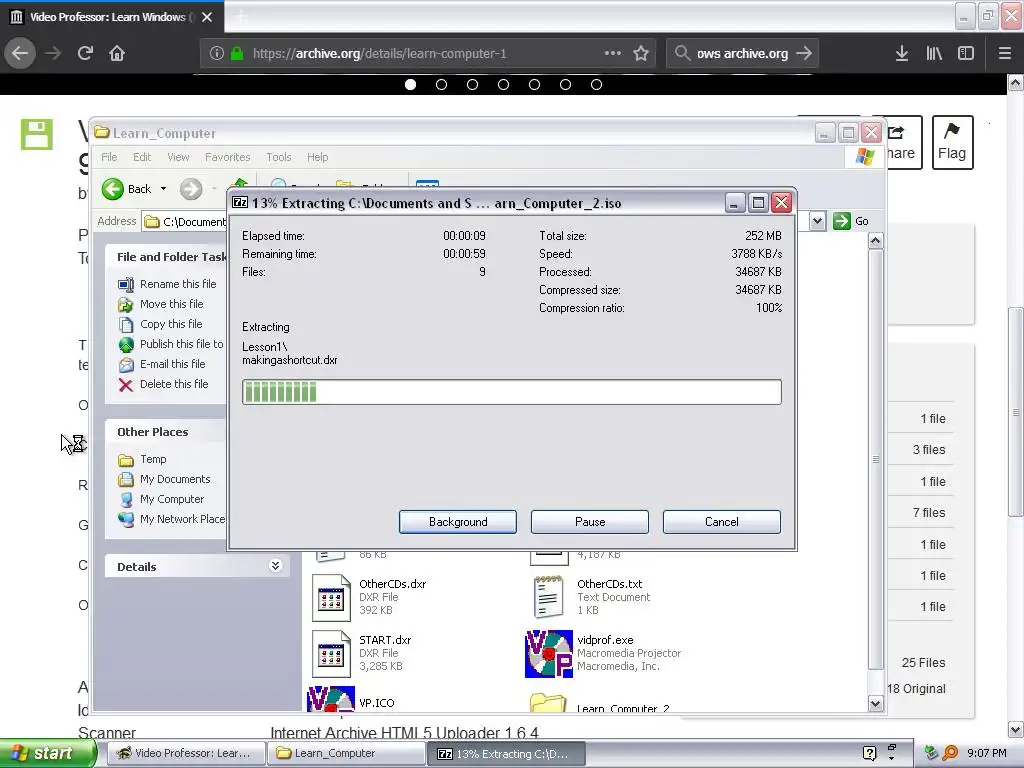Image resolution: width=1024 pixels, height=768 pixels.
Task: Click E-mail this file task
Action: pos(161,364)
